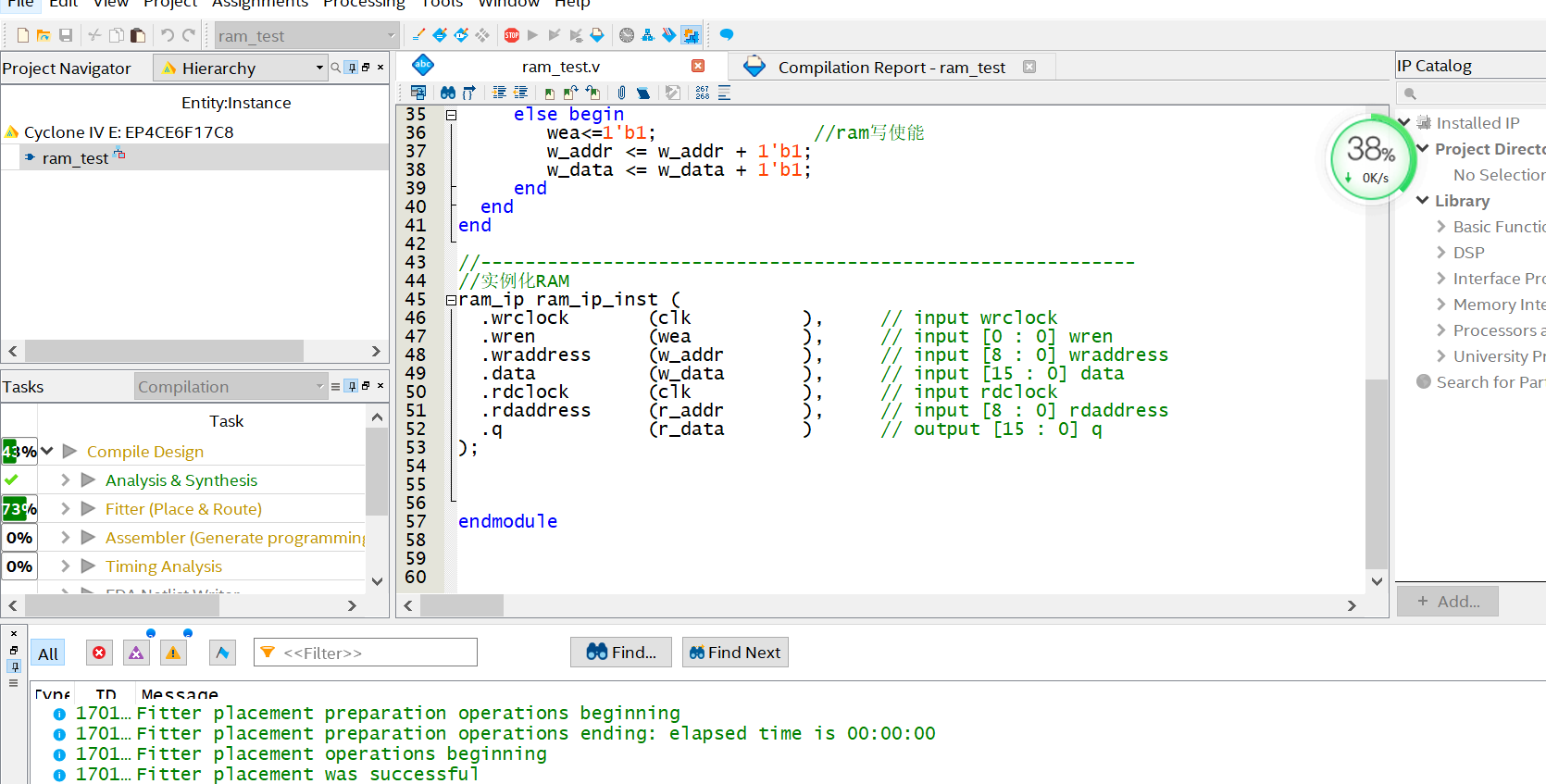Toggle the All messages filter
The width and height of the screenshot is (1546, 784).
[x=48, y=653]
